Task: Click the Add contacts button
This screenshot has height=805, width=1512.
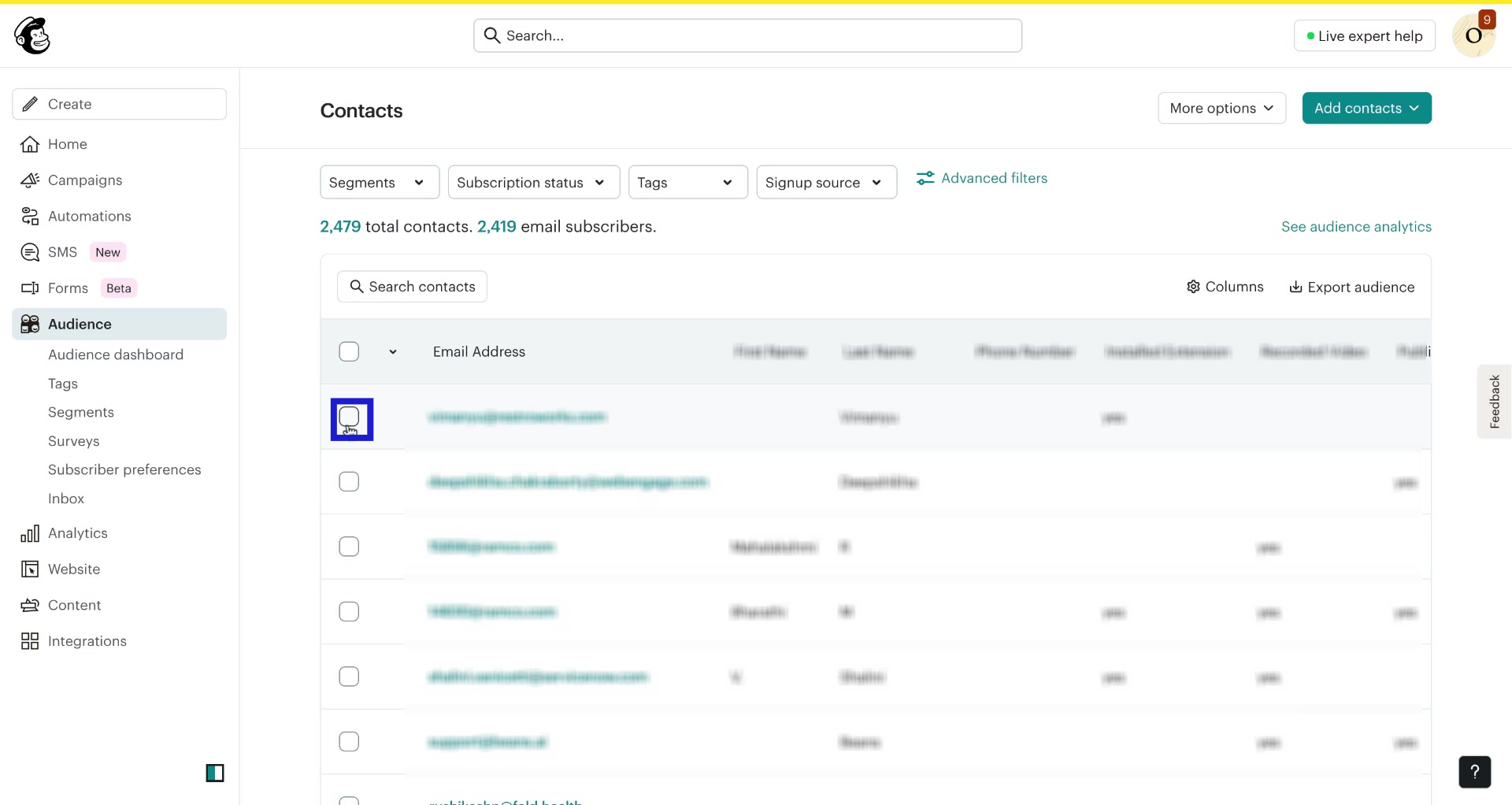Action: tap(1366, 108)
